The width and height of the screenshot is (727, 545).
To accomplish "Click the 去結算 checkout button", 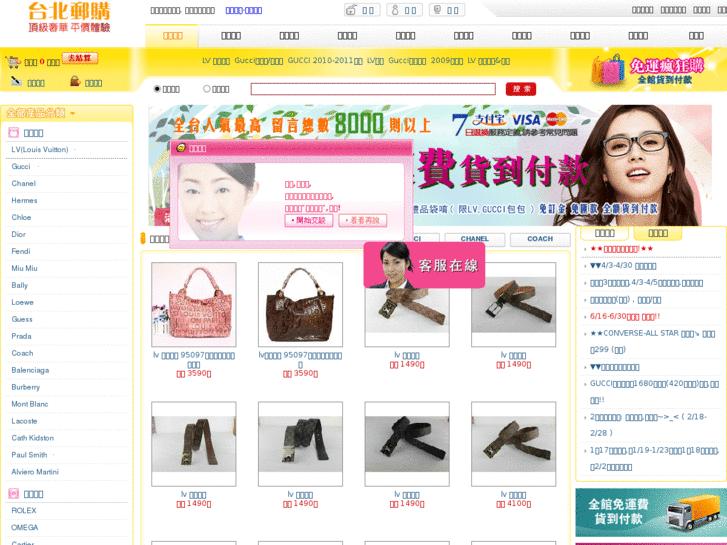I will point(80,58).
